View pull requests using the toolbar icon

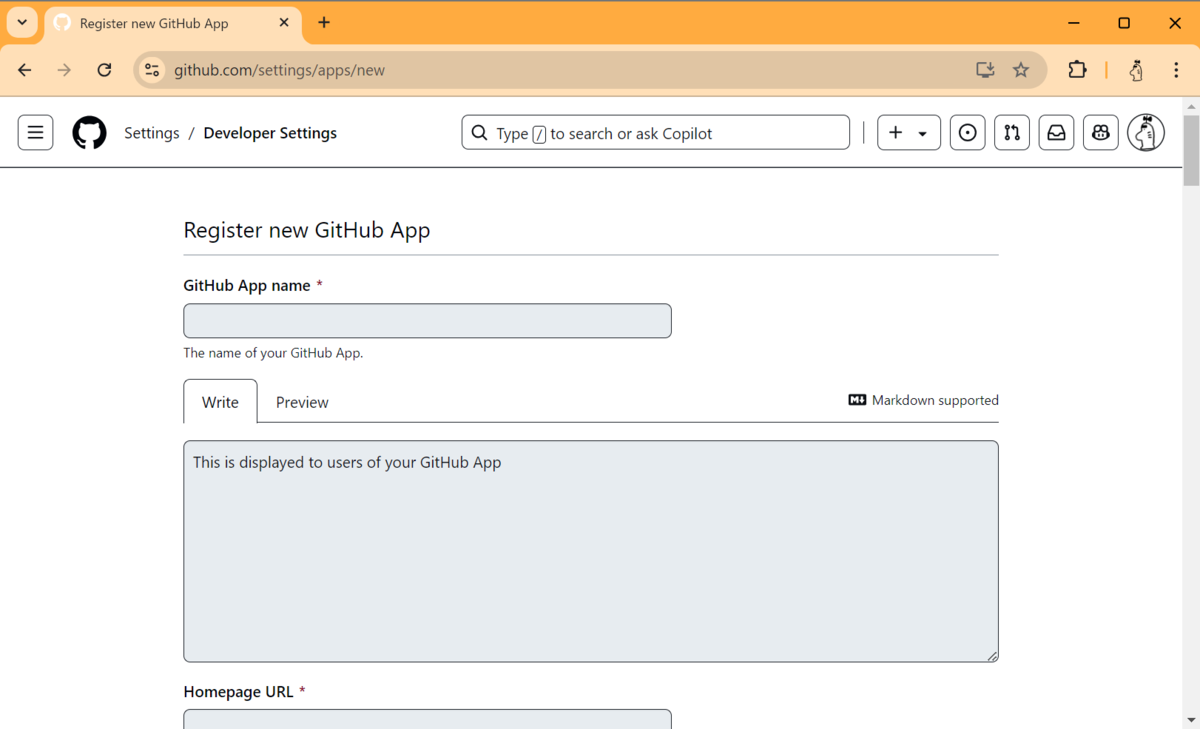coord(1011,132)
